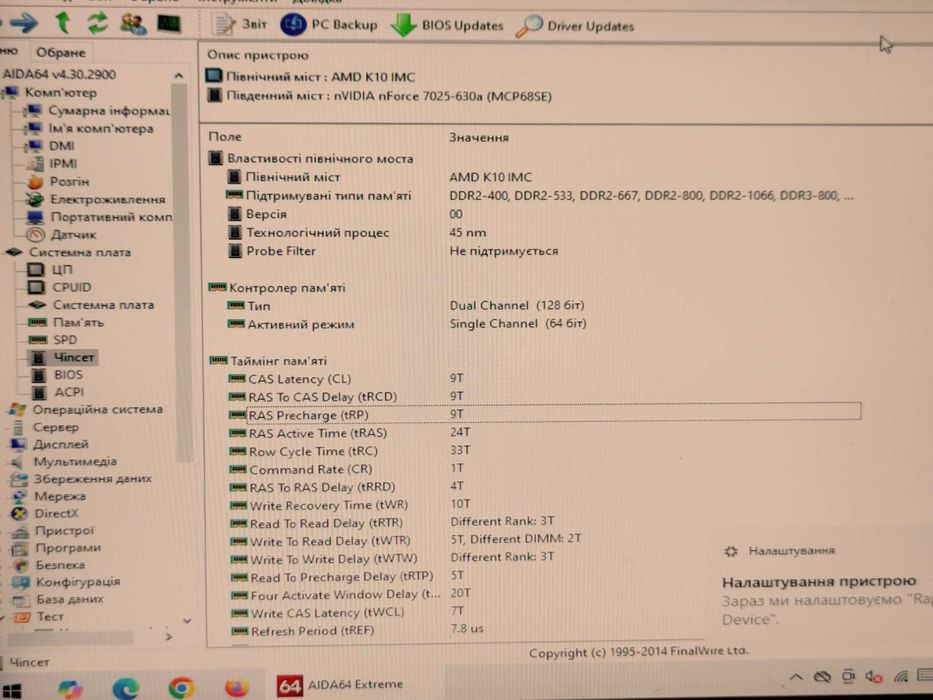Switch to the Обране tab
The height and width of the screenshot is (700, 933).
pos(61,52)
